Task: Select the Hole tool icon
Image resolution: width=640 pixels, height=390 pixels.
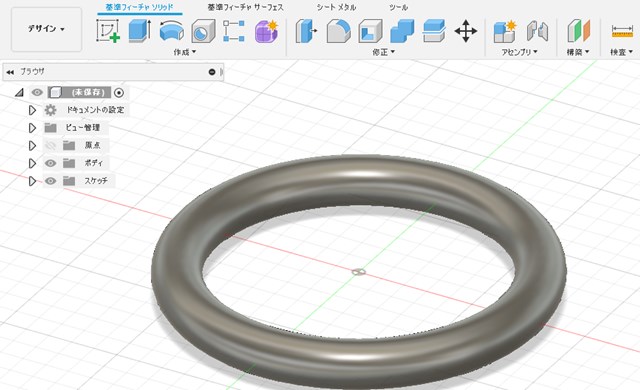Action: coord(203,31)
